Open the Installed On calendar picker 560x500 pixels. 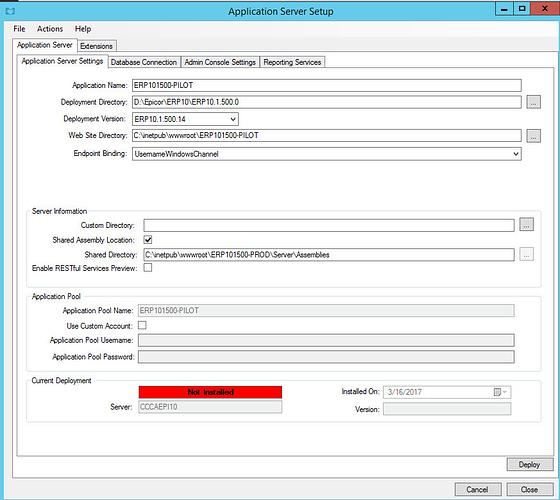pos(500,392)
